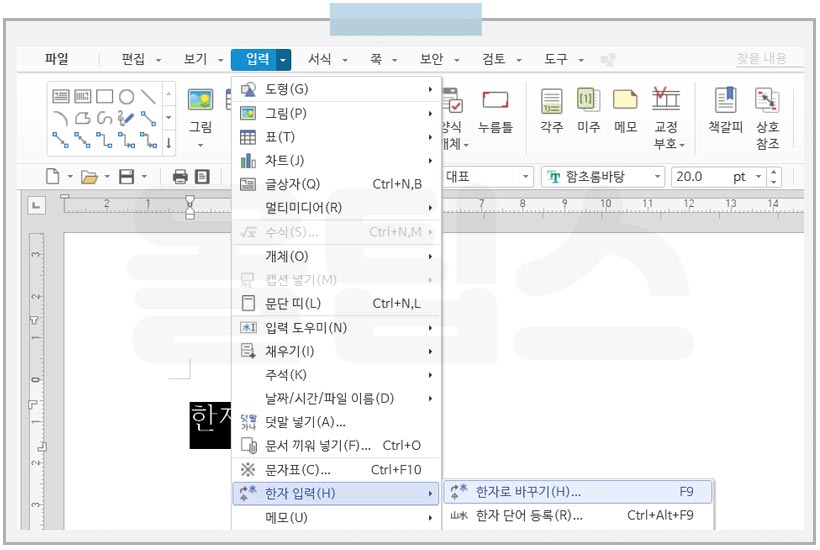This screenshot has width=820, height=550.
Task: Select 표(T) menu entry
Action: tap(336, 137)
